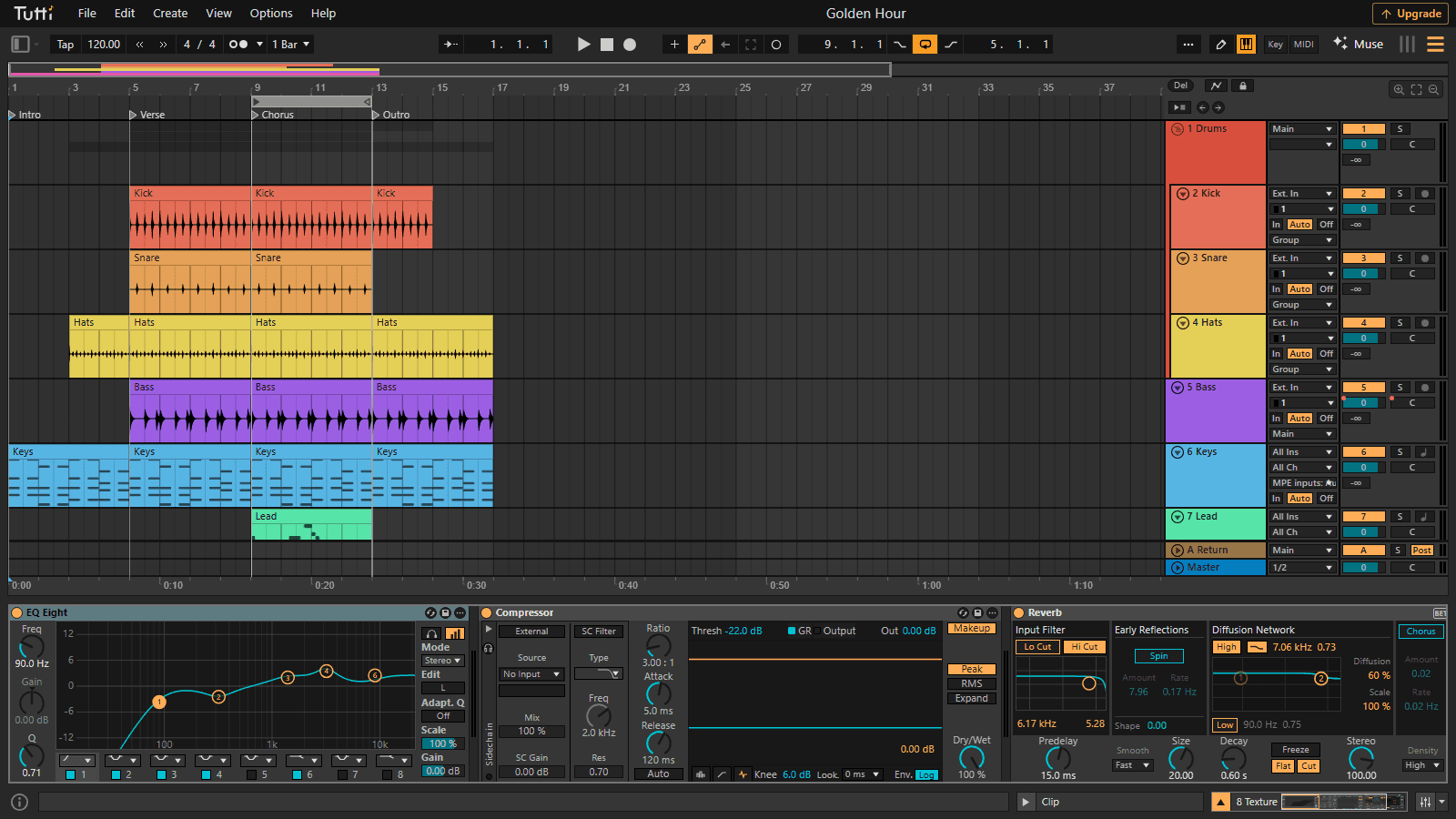This screenshot has height=819, width=1456.
Task: Click the zoom in magnifier icon
Action: pos(1399,89)
